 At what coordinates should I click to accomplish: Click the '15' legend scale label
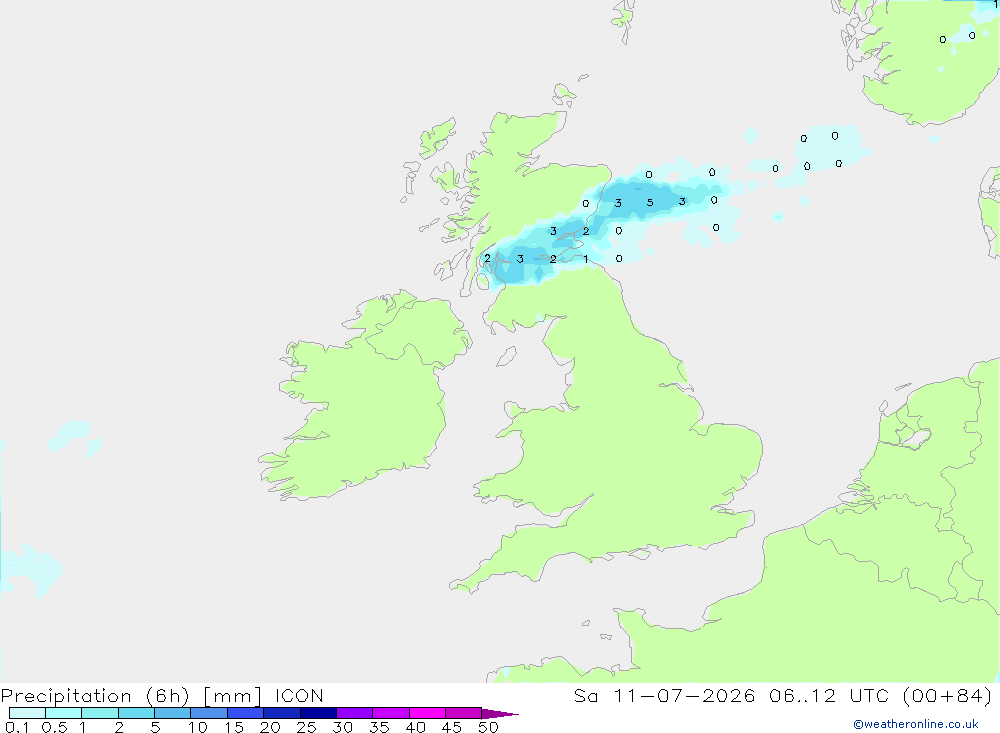[234, 727]
